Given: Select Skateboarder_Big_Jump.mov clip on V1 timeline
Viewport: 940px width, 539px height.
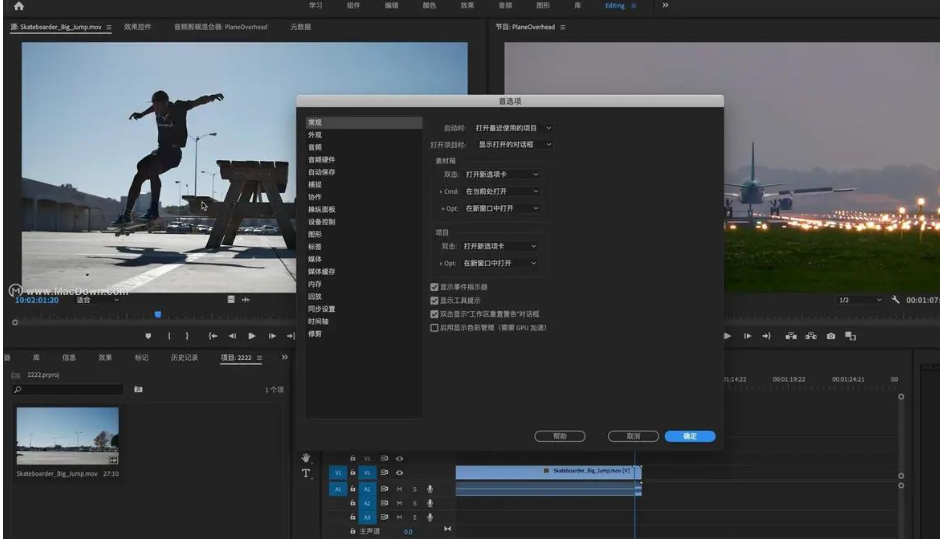Looking at the screenshot, I should tap(548, 472).
